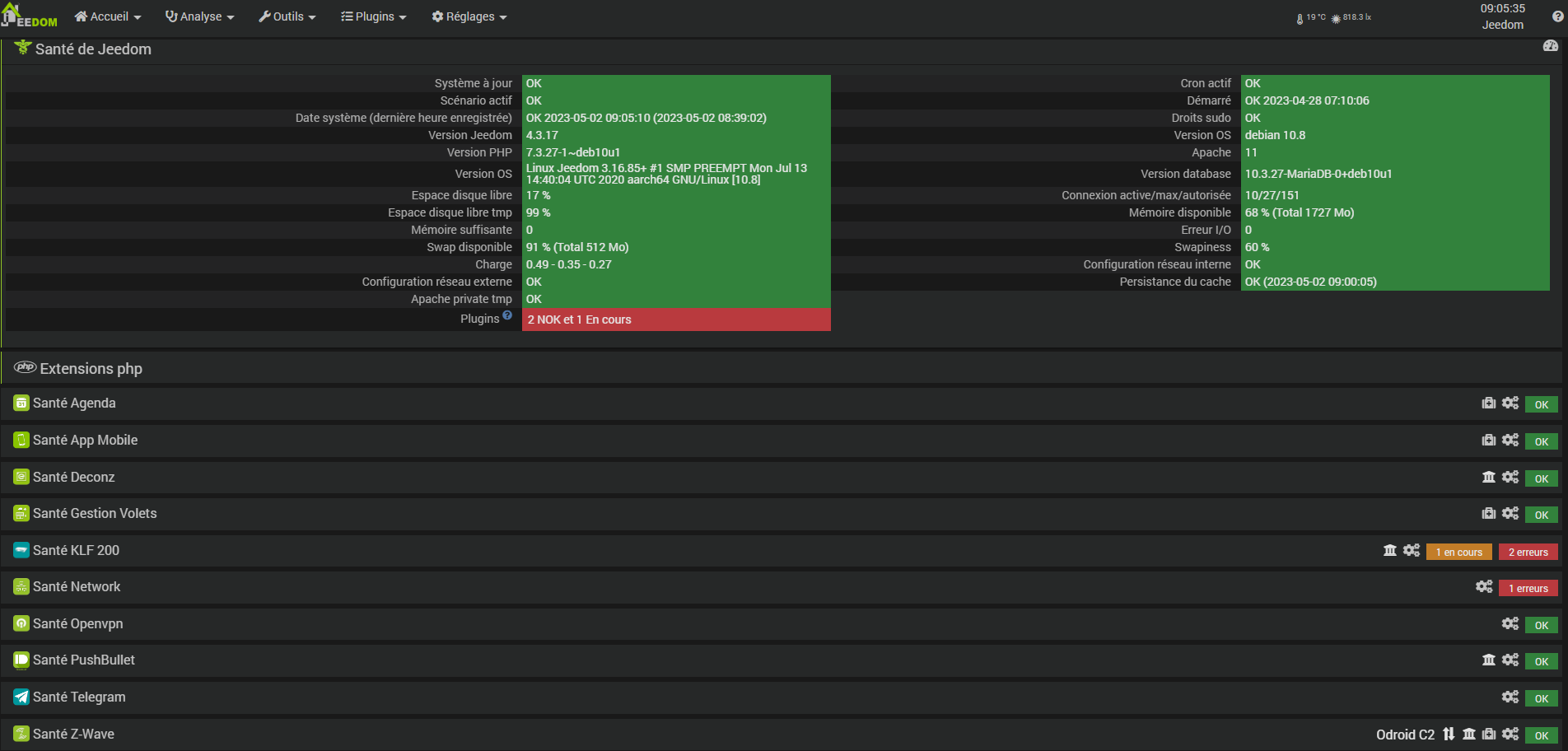Screen dimensions: 1568x751
Task: Open the gears icon in Santé KLF 200 row
Action: coord(1412,550)
